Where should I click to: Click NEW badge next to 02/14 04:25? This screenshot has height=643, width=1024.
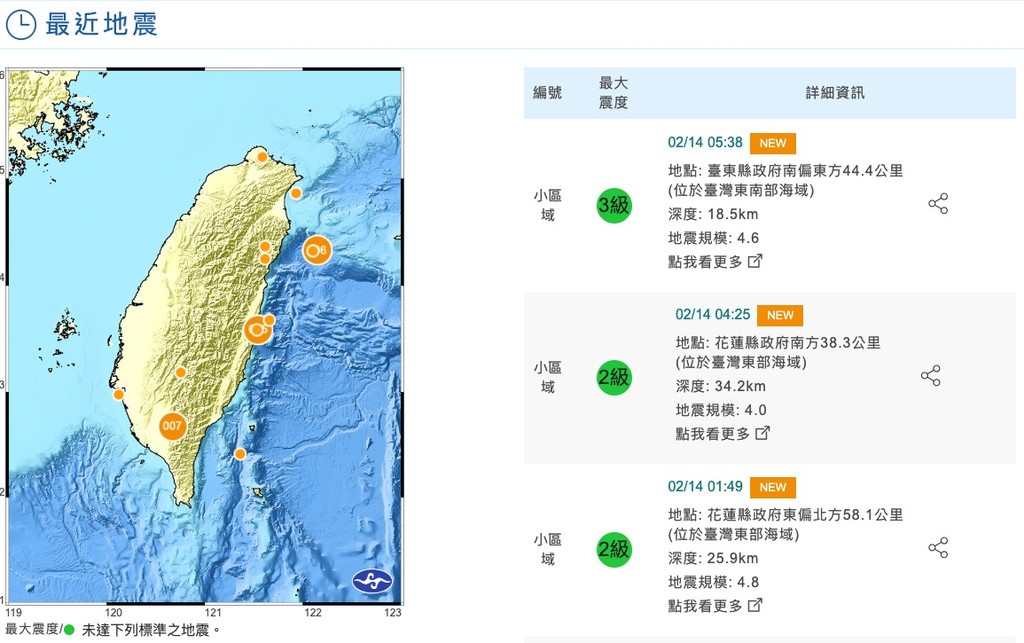click(780, 315)
